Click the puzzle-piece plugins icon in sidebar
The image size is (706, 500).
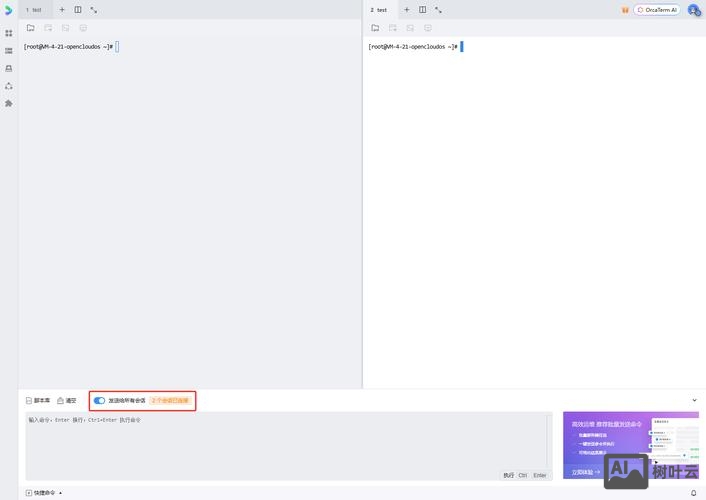point(9,103)
